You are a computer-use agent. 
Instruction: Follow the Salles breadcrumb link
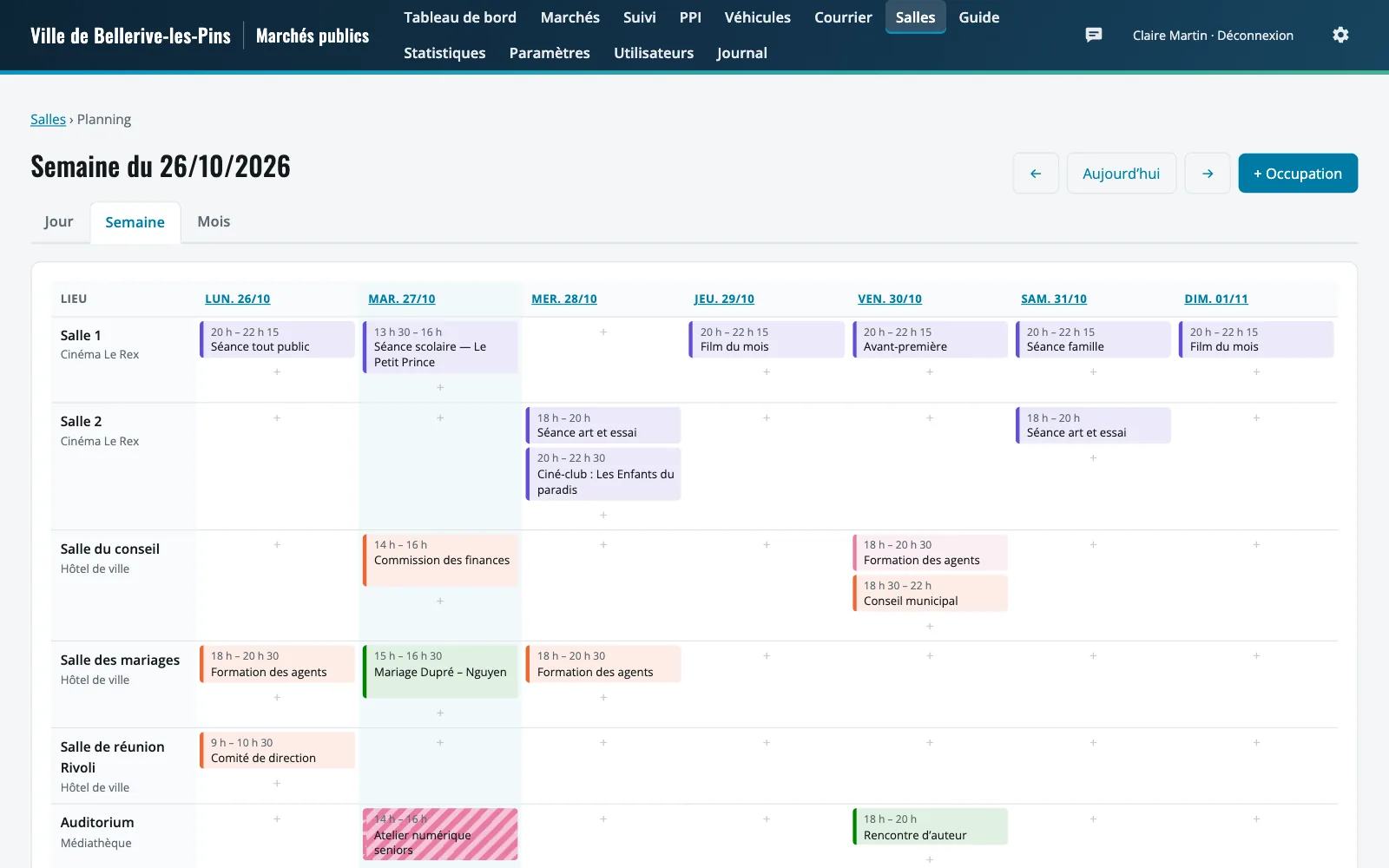pos(48,120)
